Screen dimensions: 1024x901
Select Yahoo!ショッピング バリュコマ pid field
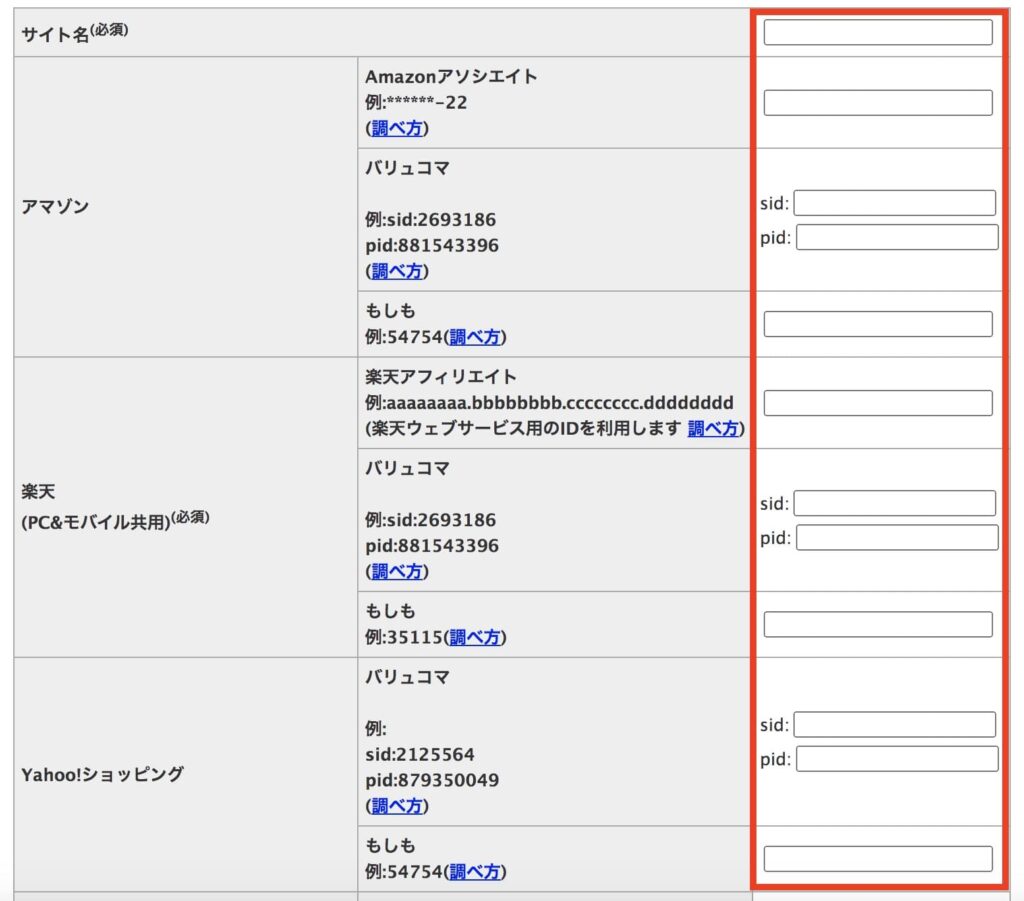pos(897,759)
